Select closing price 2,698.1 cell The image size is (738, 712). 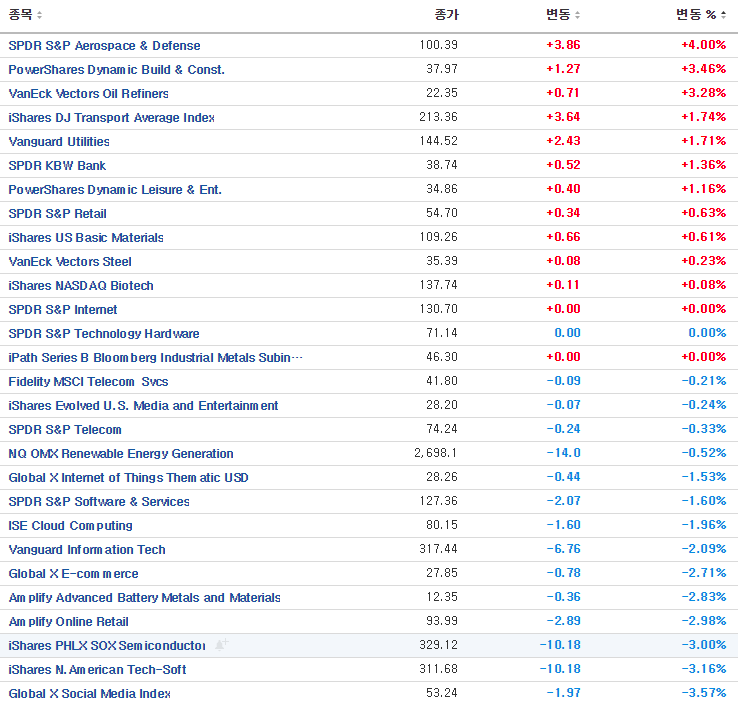435,453
